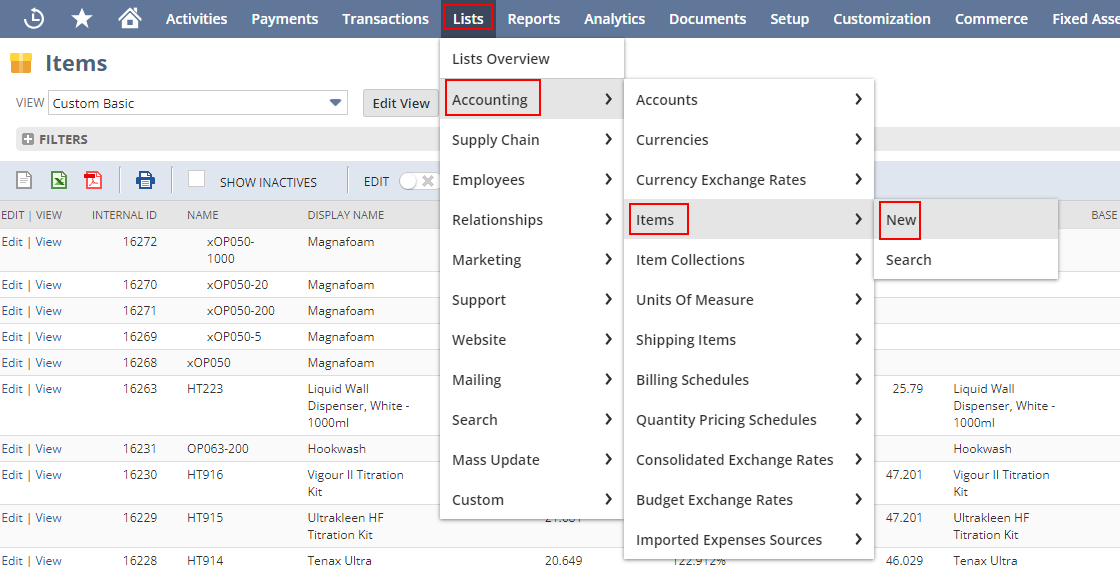Export the list to Excel
The height and width of the screenshot is (567, 1120).
59,180
